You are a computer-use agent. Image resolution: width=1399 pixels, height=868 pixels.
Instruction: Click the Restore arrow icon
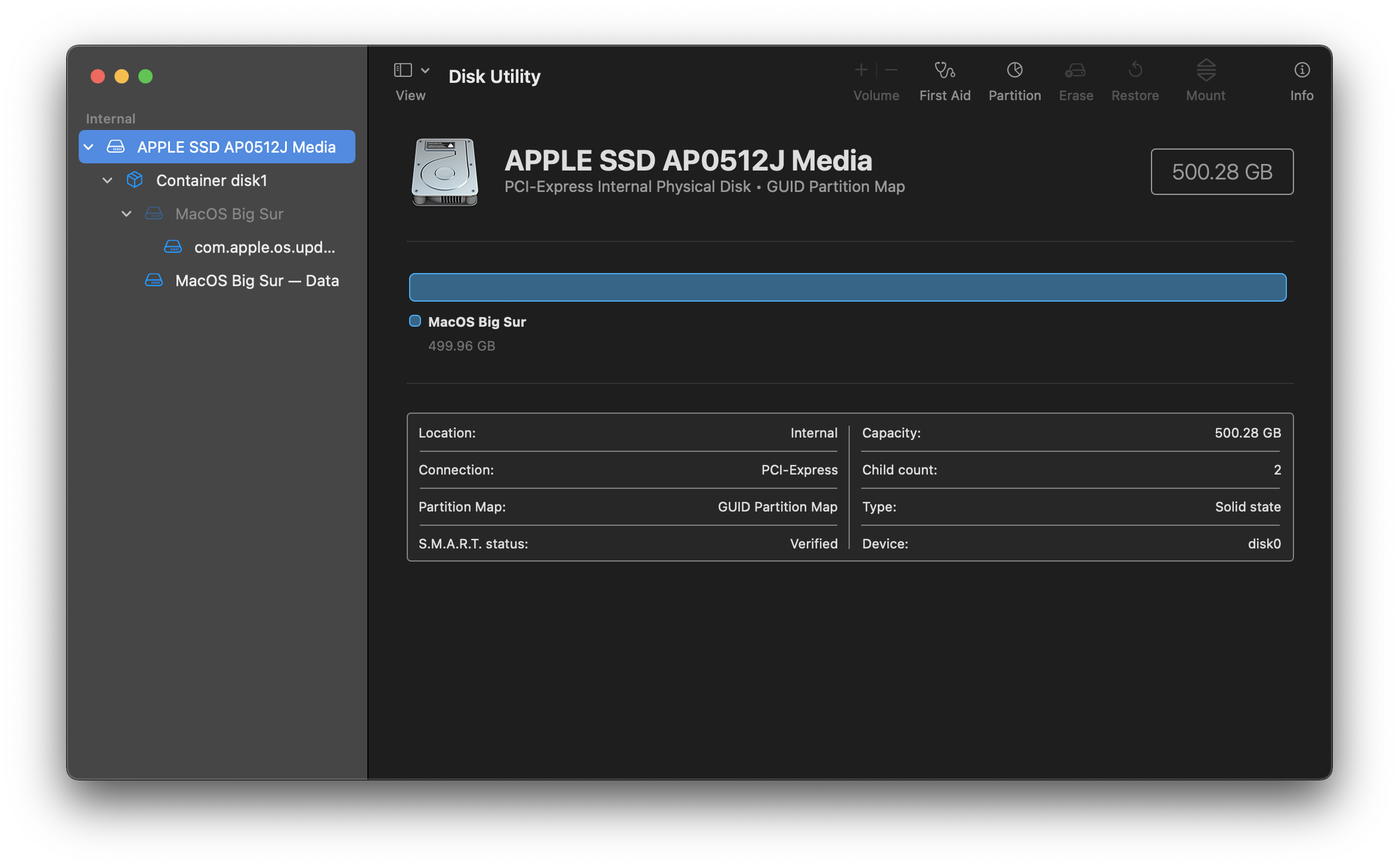coord(1135,70)
